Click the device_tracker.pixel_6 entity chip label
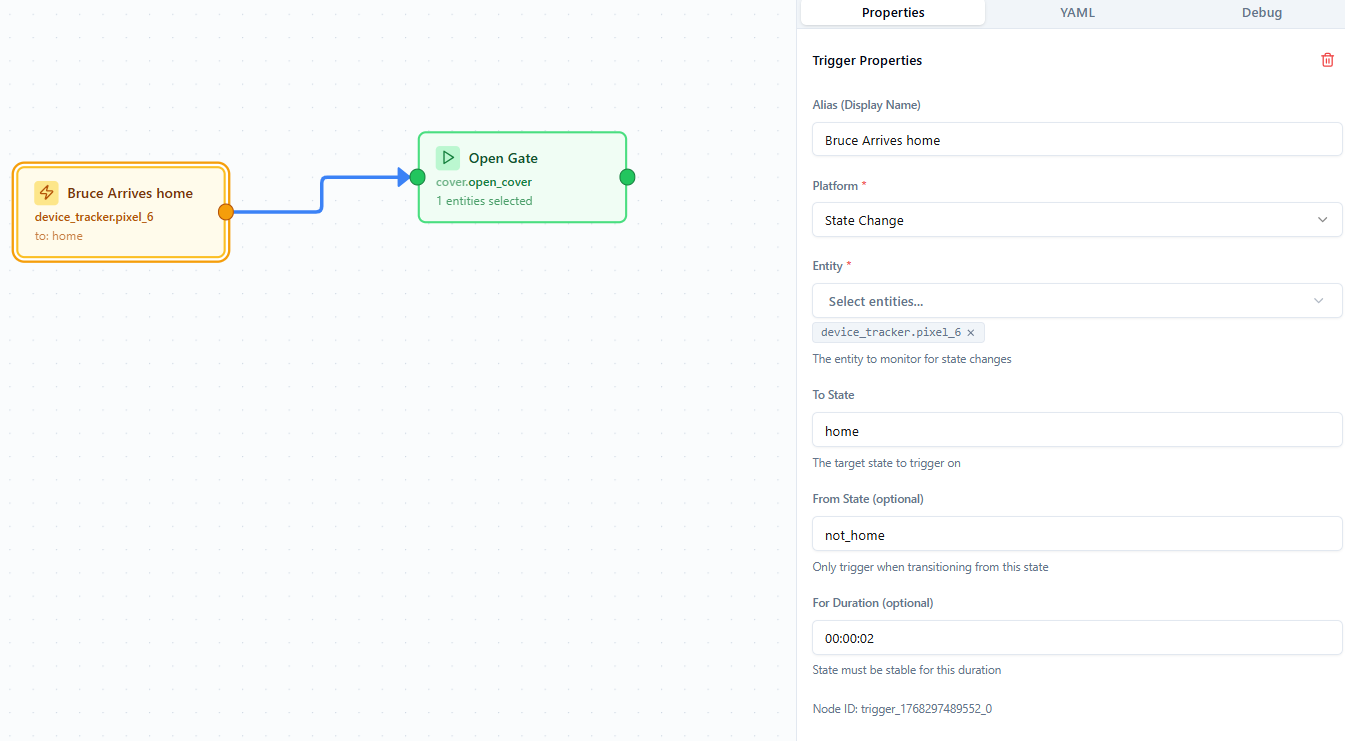 pyautogui.click(x=890, y=333)
